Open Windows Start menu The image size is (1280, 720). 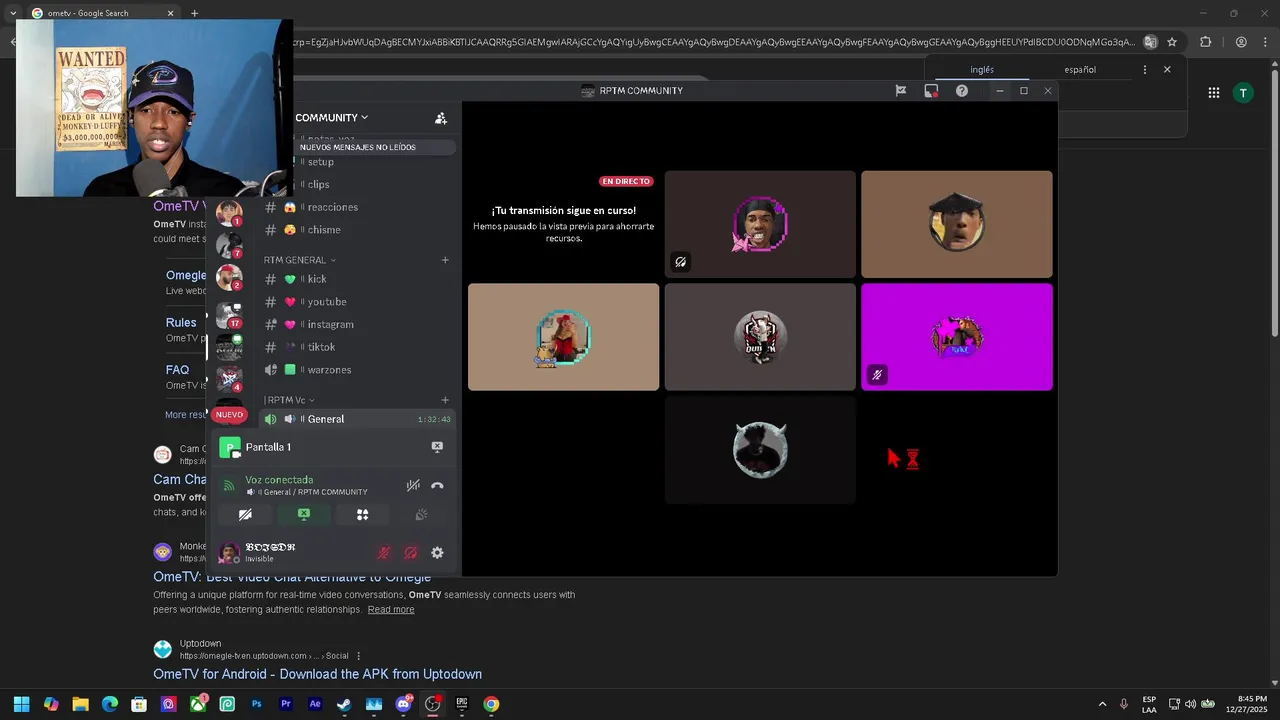pos(21,704)
